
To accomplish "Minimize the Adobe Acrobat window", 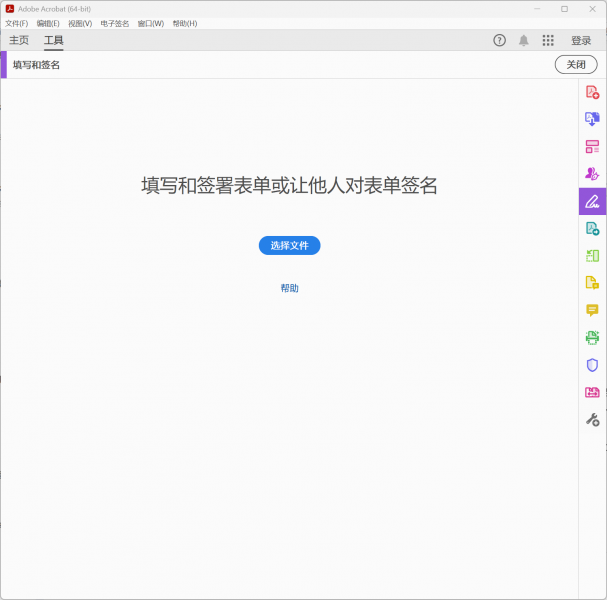I will coord(537,9).
